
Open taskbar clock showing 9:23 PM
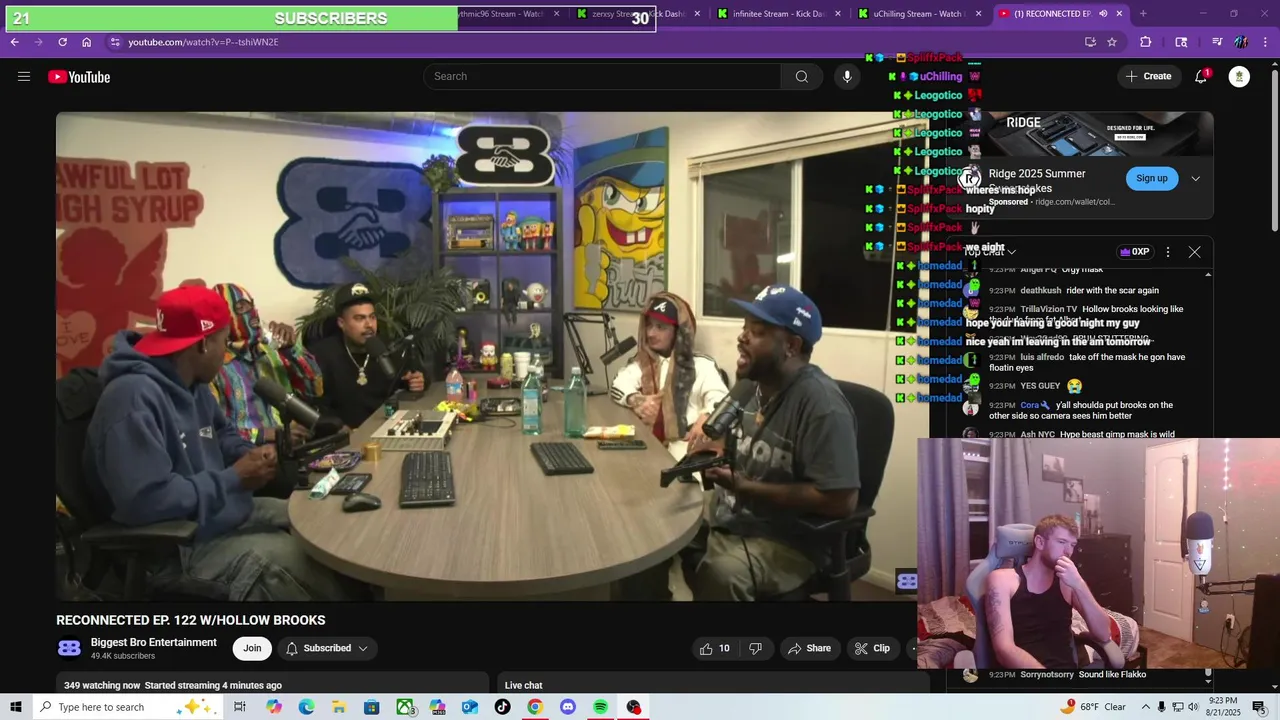[1223, 707]
